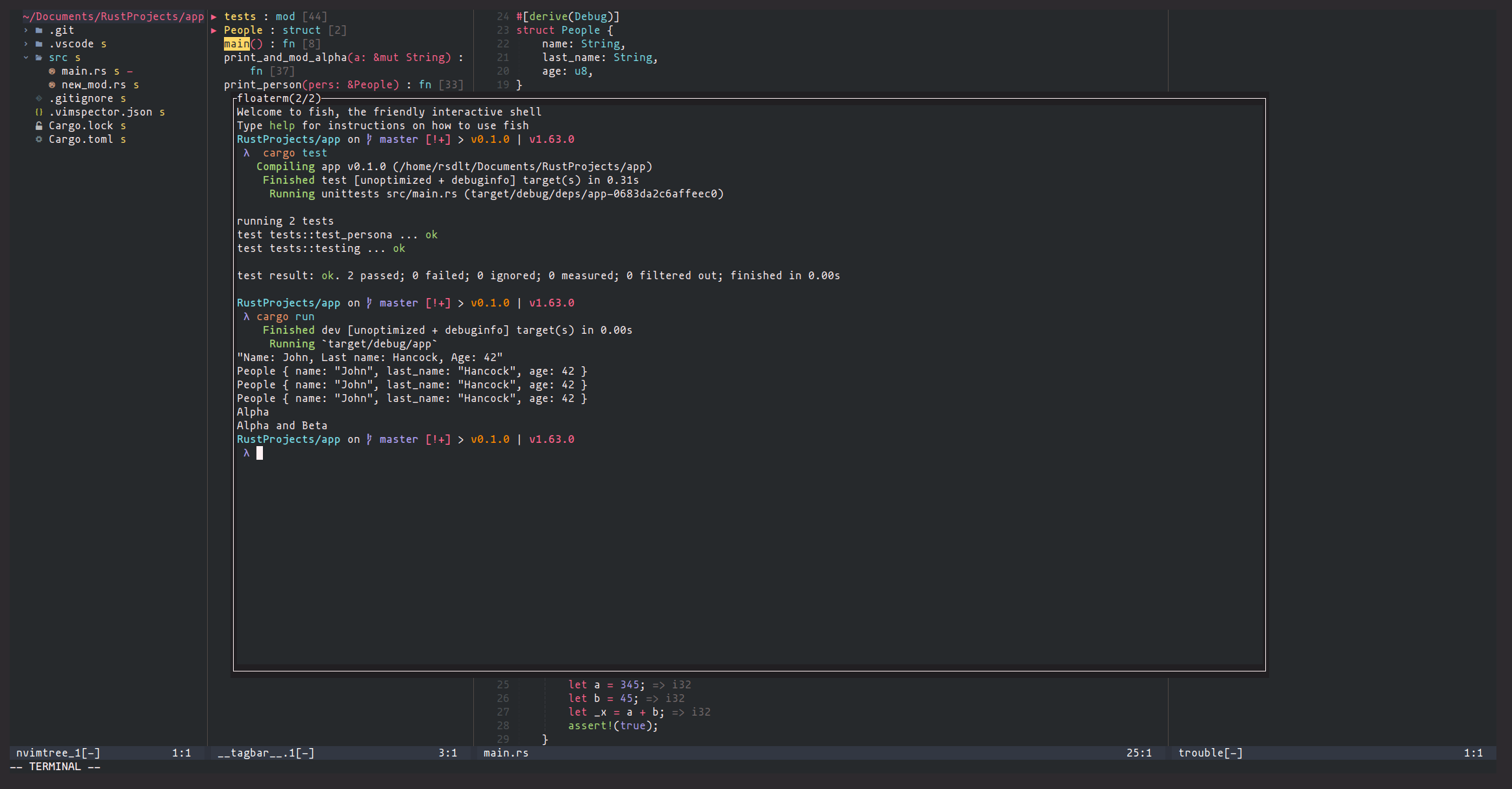Collapse the src folder in the file tree
The width and height of the screenshot is (1512, 789).
[x=26, y=57]
